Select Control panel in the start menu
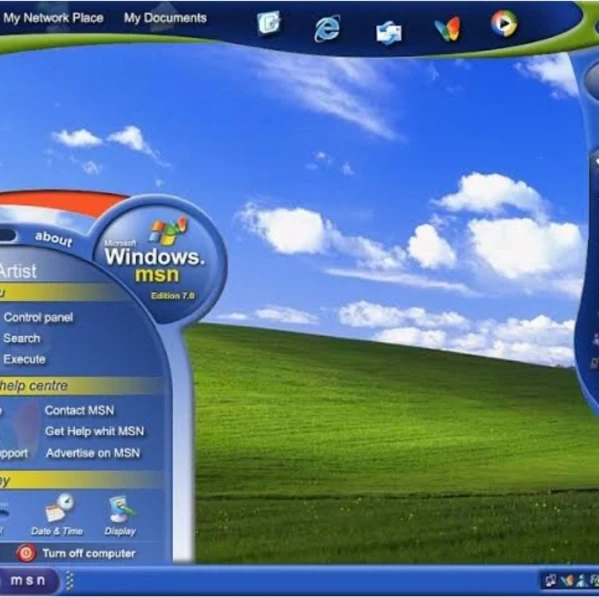Image resolution: width=599 pixels, height=597 pixels. pyautogui.click(x=38, y=317)
